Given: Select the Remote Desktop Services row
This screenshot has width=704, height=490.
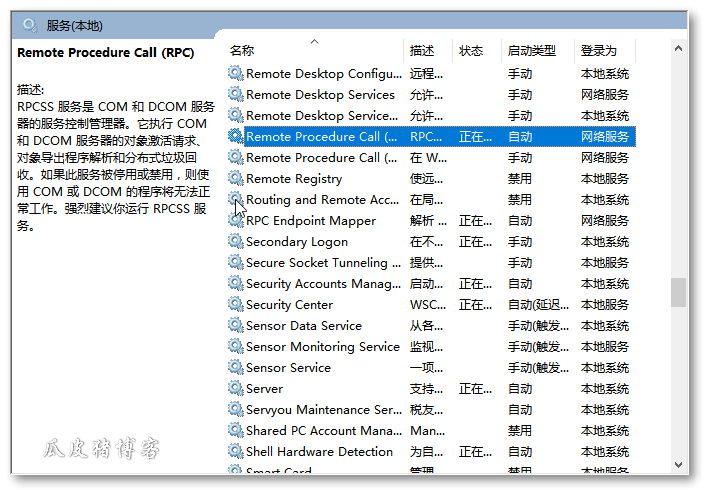Looking at the screenshot, I should pos(320,94).
